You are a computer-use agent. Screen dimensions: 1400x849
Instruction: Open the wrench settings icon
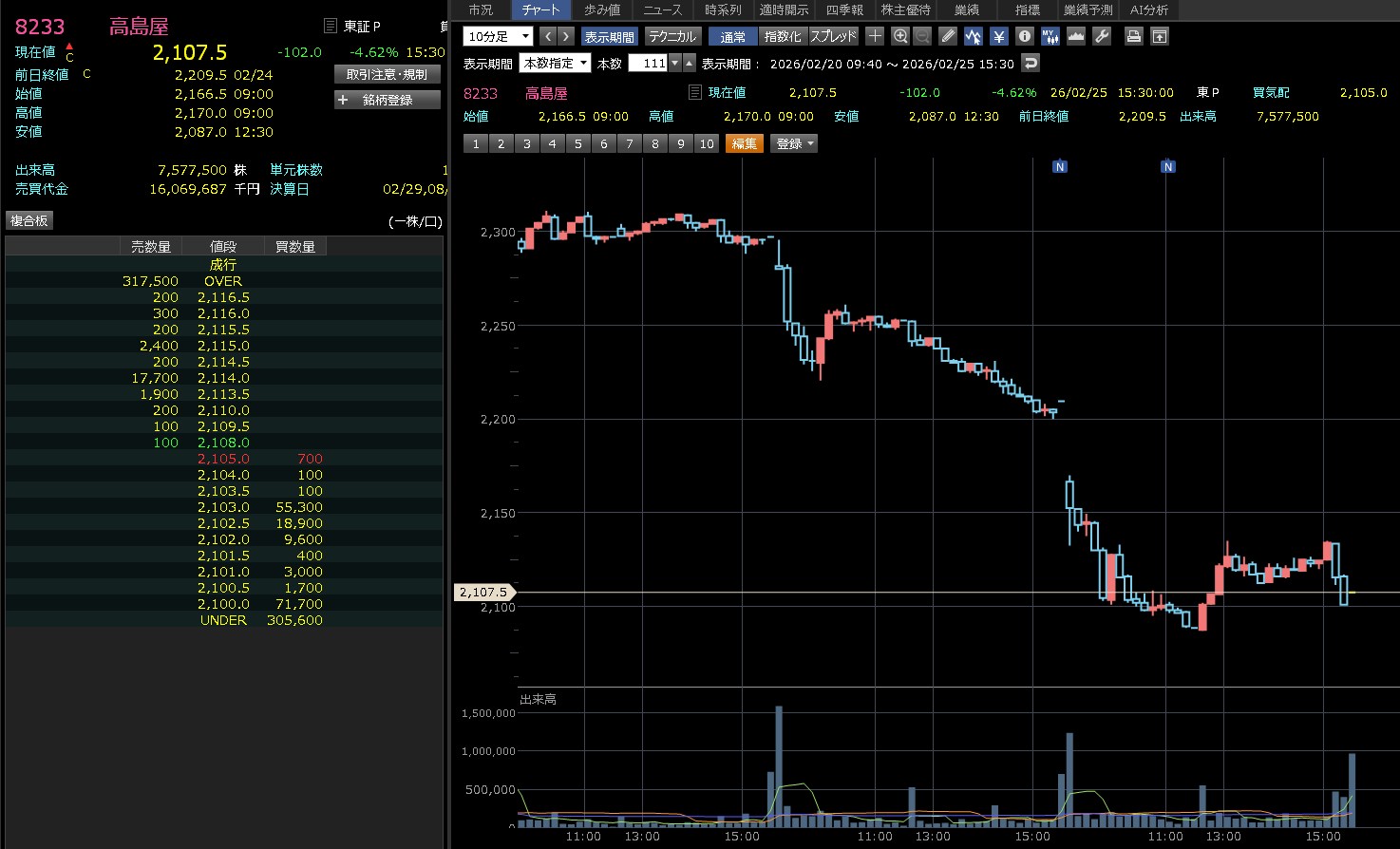tap(1102, 36)
